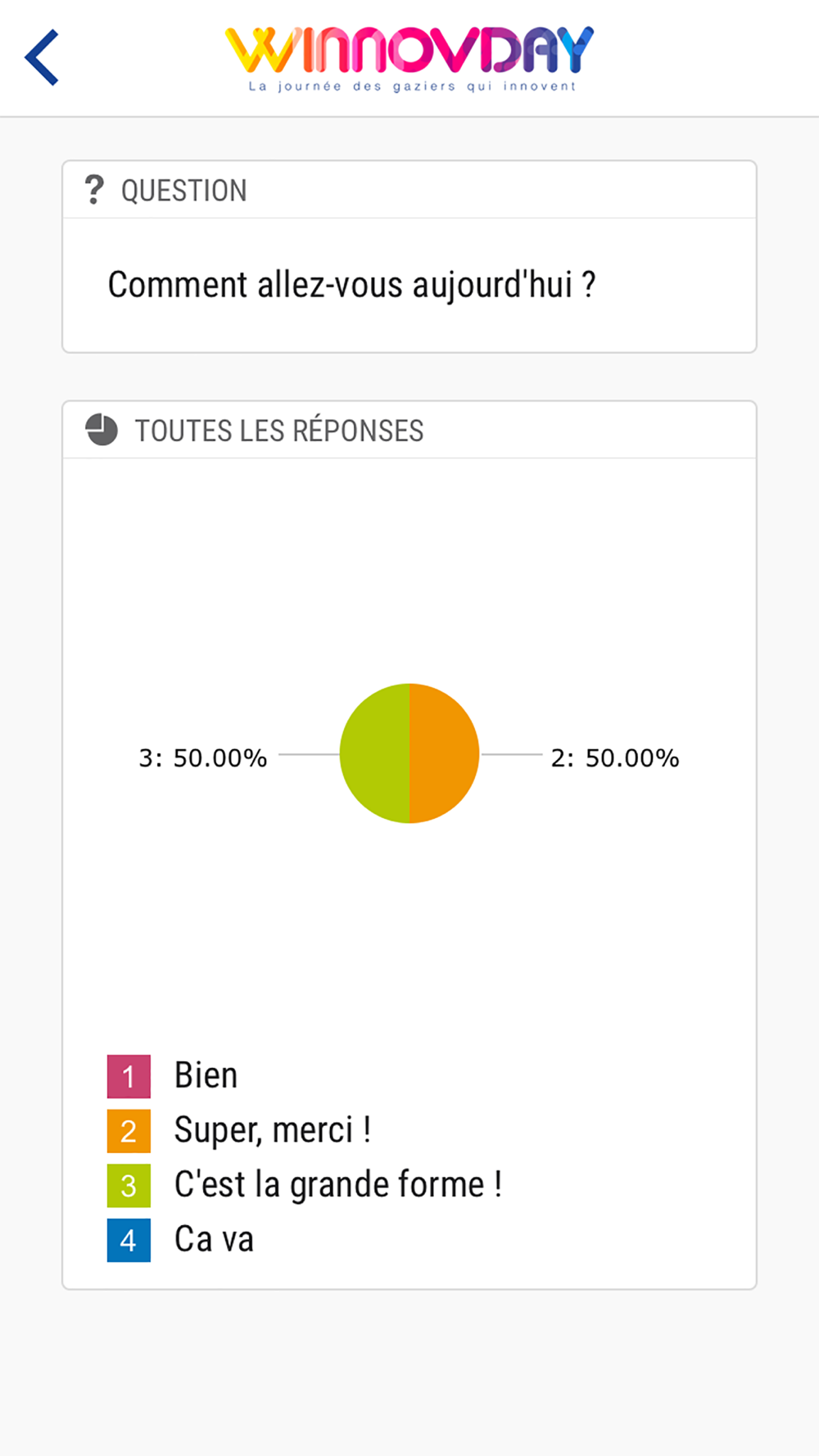Viewport: 819px width, 1456px height.
Task: Go back using the blue arrow
Action: [x=42, y=57]
